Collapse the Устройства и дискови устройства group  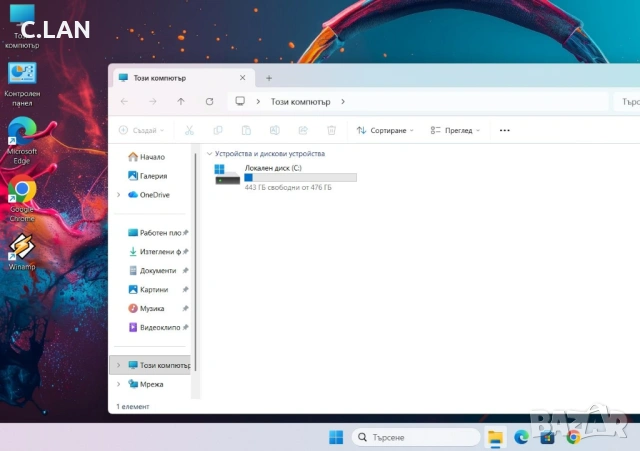pyautogui.click(x=209, y=154)
